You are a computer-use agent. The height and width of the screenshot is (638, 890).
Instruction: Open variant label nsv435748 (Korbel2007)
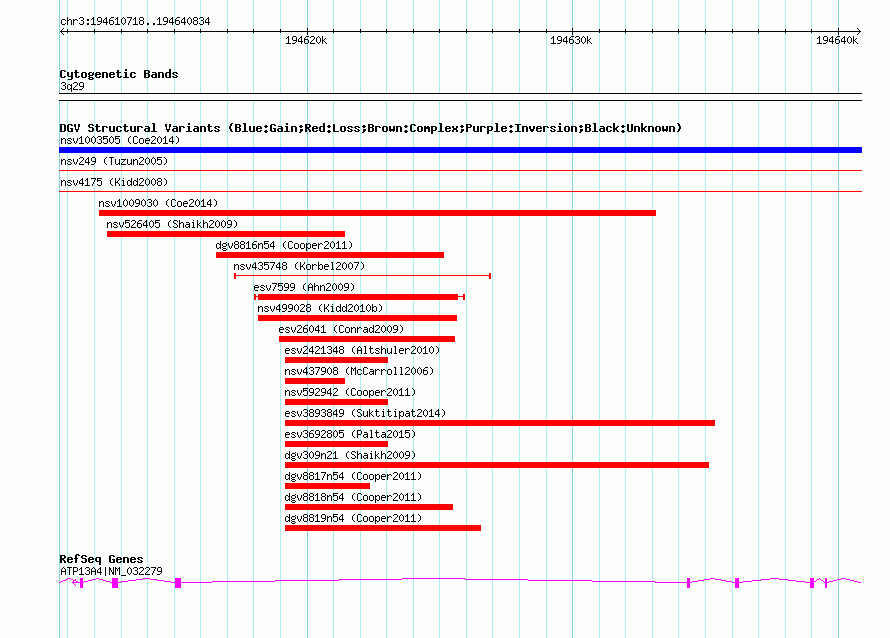coord(299,266)
